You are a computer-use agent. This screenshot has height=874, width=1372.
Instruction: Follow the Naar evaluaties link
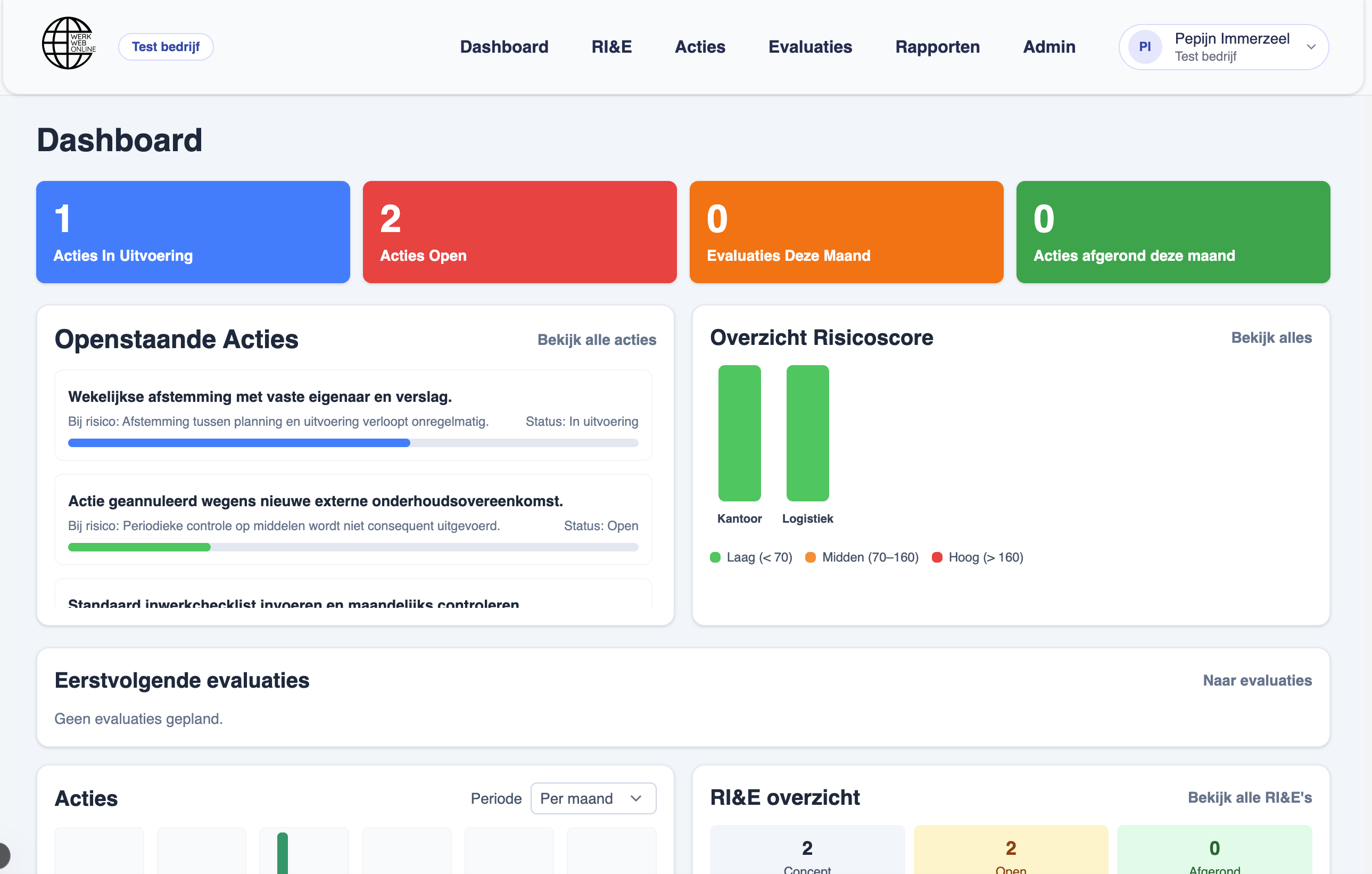[x=1257, y=680]
